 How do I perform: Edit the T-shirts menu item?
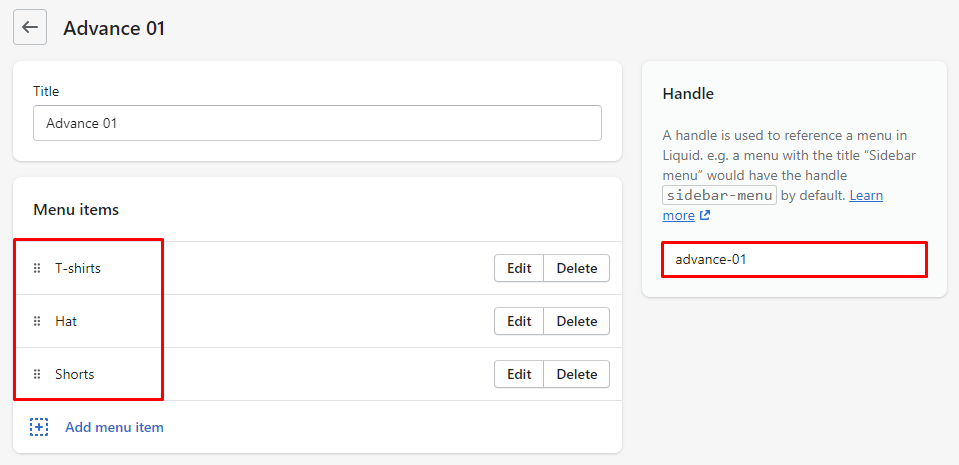pyautogui.click(x=519, y=268)
